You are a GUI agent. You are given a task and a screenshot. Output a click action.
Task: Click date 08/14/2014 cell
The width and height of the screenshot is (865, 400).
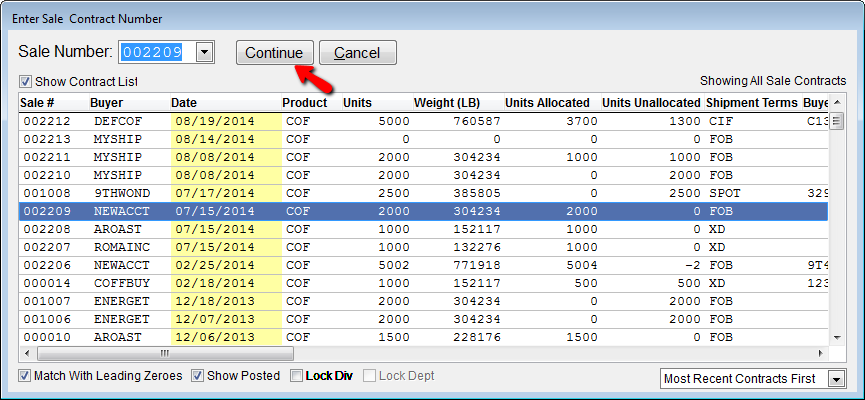point(226,140)
